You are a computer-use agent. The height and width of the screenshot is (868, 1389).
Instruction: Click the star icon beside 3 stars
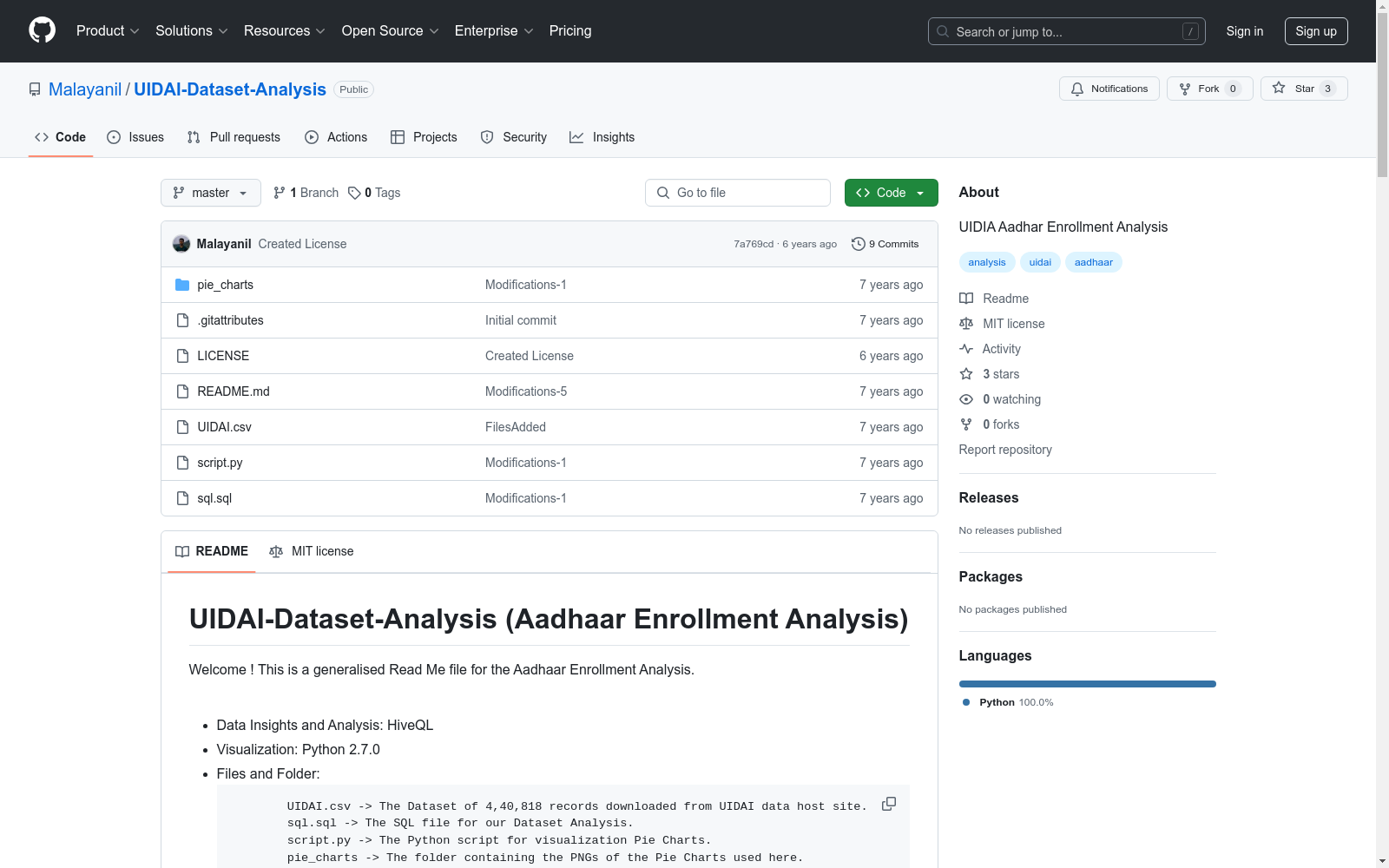pos(966,374)
